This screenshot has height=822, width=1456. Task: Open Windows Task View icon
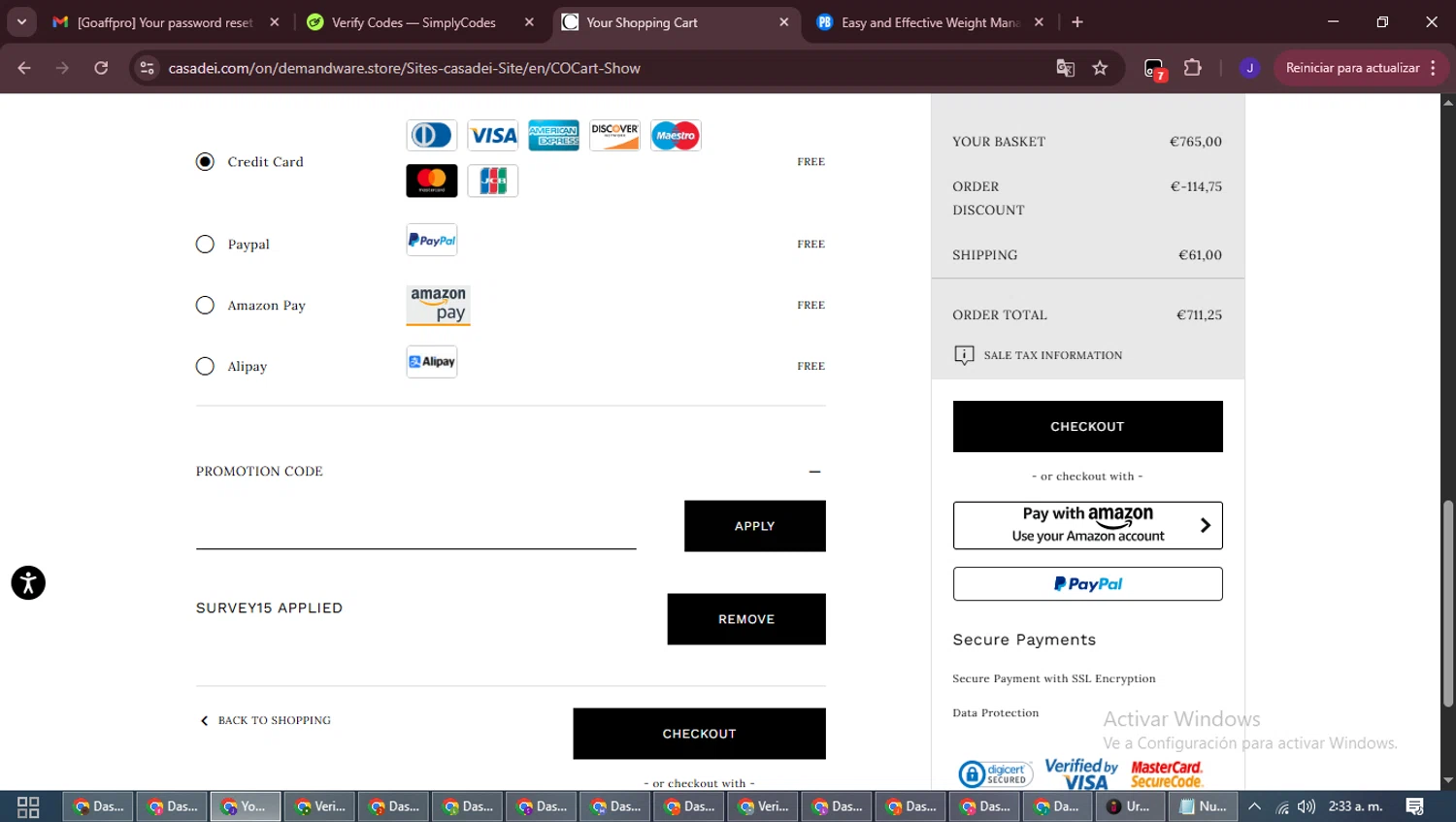[28, 806]
